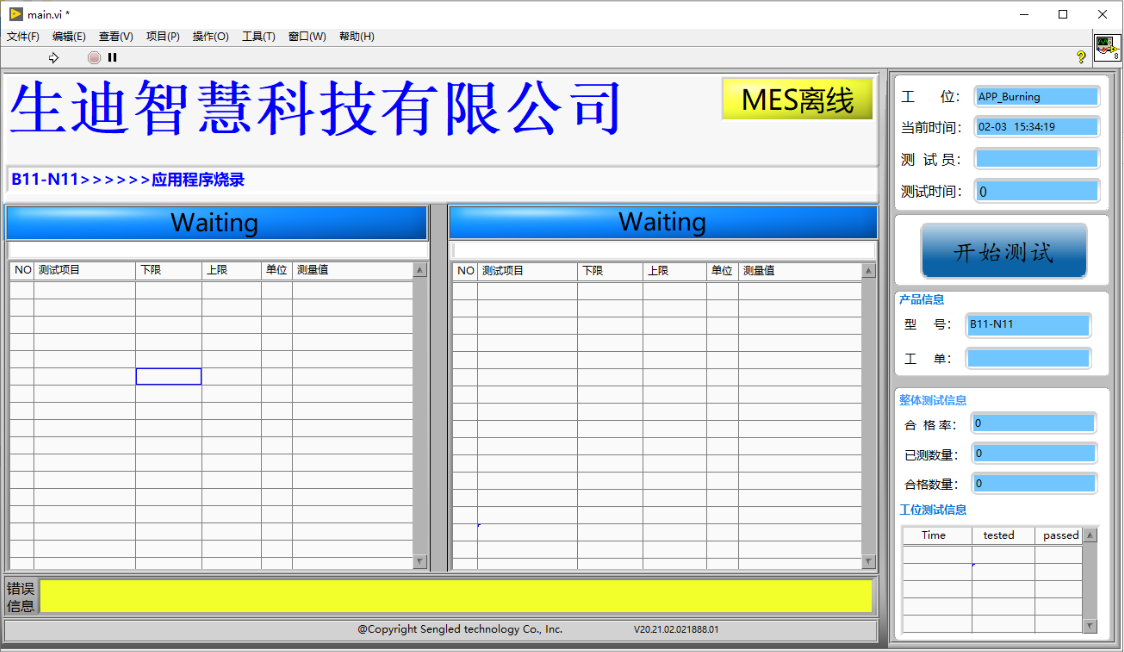Screen dimensions: 1124x652
Task: Click the tested column header
Action: 1004,535
